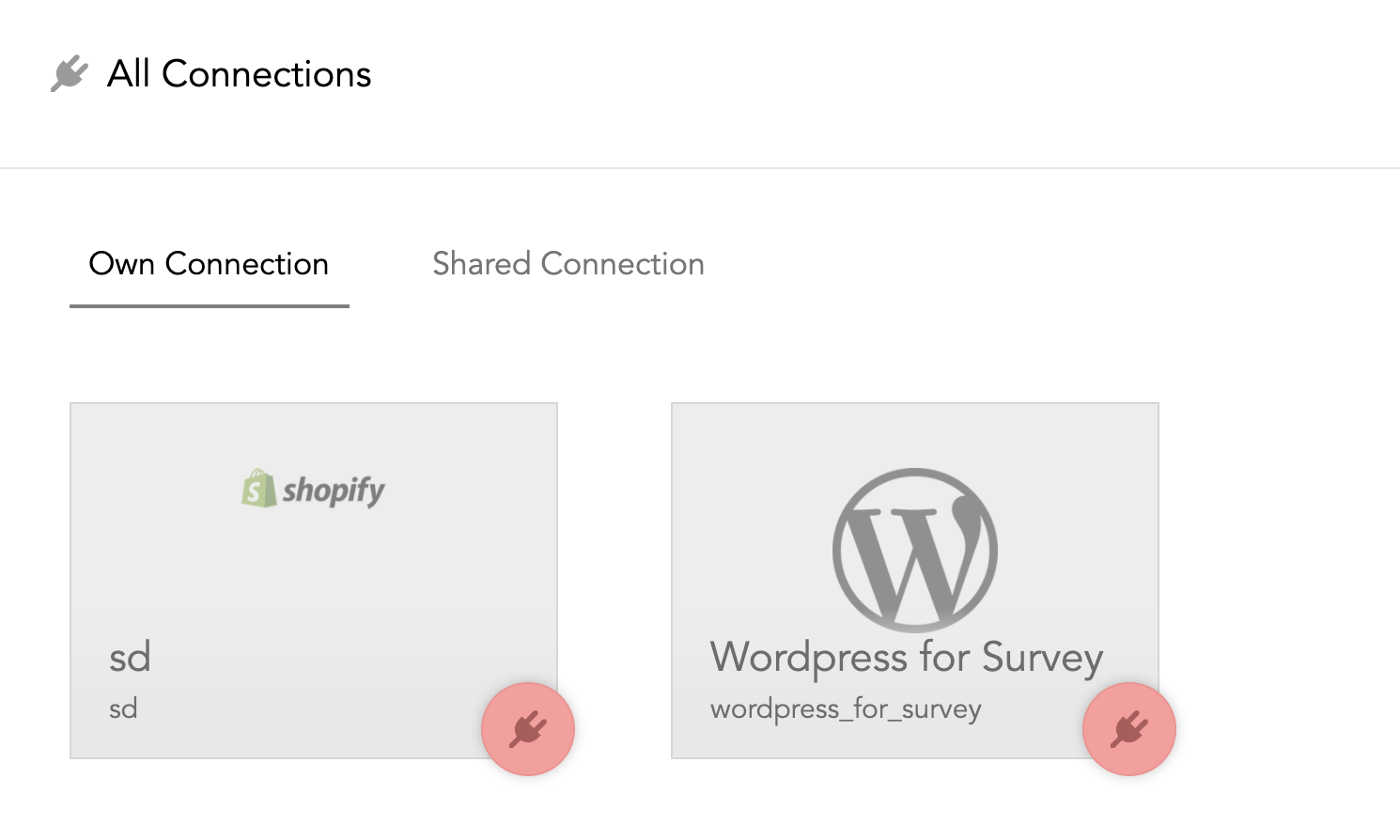Click the underline beneath Own Connection tab
The image size is (1400, 840).
tap(209, 305)
